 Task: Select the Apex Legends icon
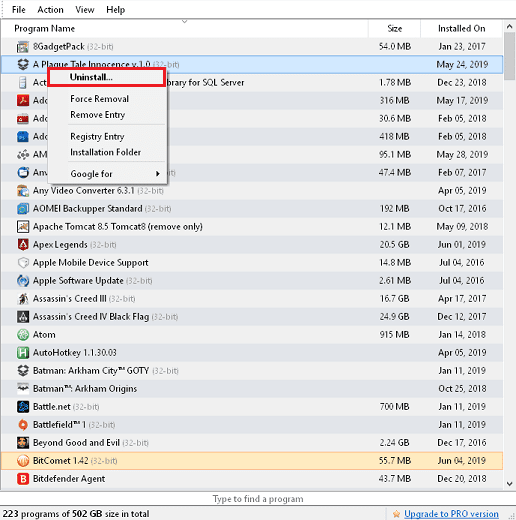[23, 245]
